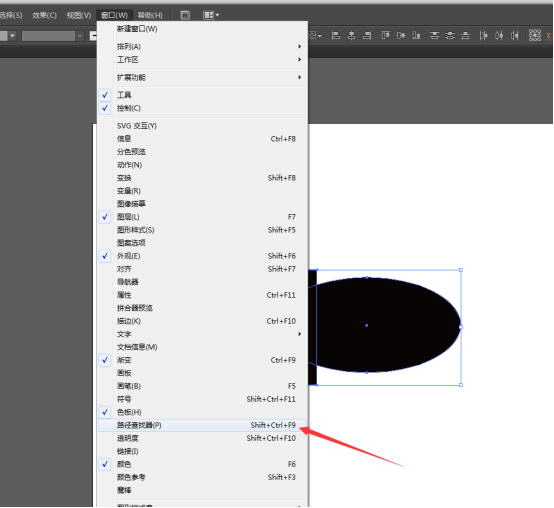Click horizontal align right icon

tap(367, 35)
